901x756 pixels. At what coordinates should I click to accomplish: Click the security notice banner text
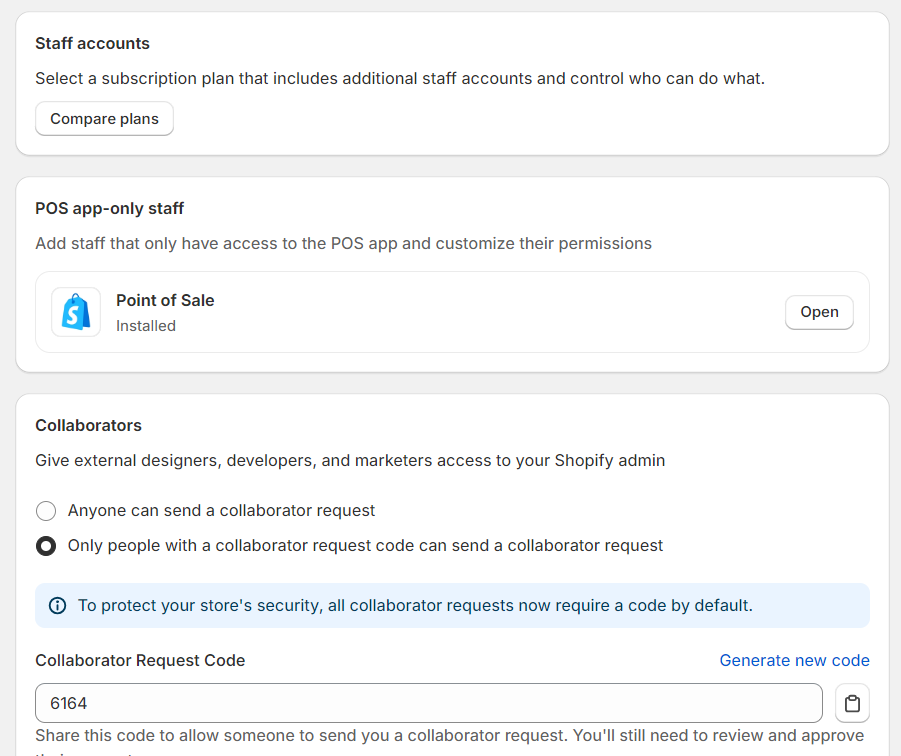click(415, 605)
